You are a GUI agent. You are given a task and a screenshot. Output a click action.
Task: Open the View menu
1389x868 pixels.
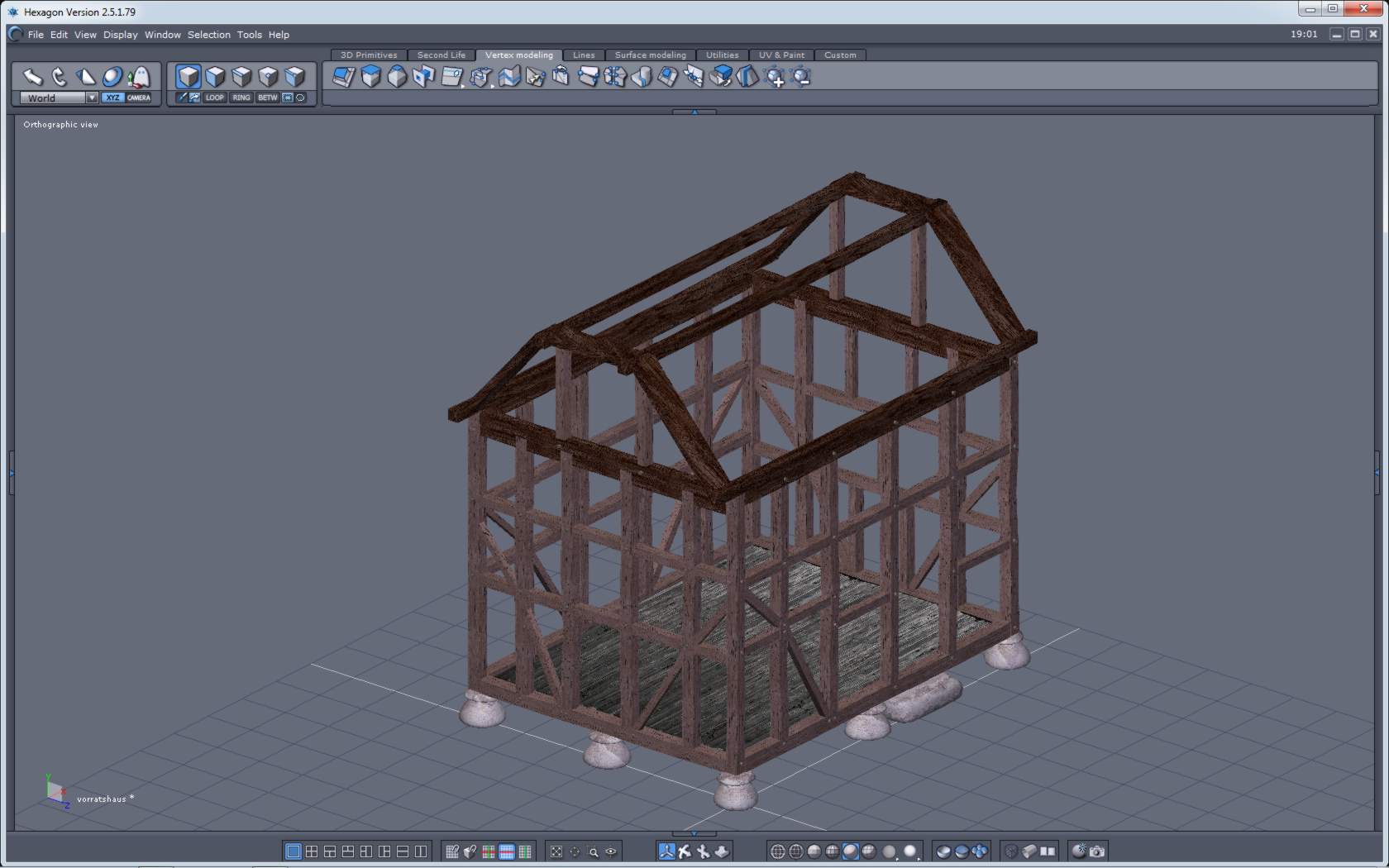(85, 35)
